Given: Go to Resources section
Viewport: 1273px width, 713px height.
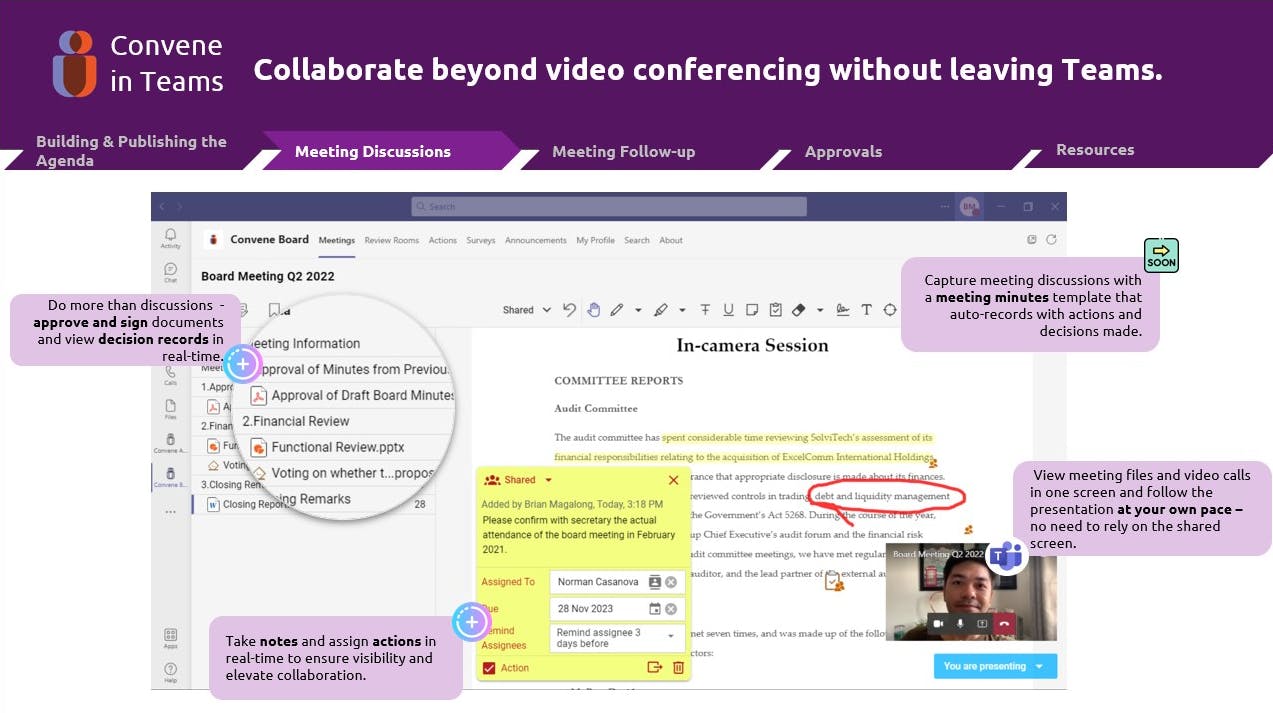Looking at the screenshot, I should coord(1095,150).
